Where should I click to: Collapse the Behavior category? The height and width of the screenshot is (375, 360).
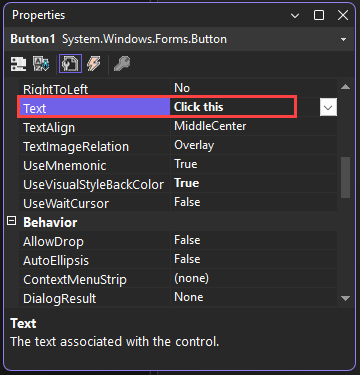(12, 221)
